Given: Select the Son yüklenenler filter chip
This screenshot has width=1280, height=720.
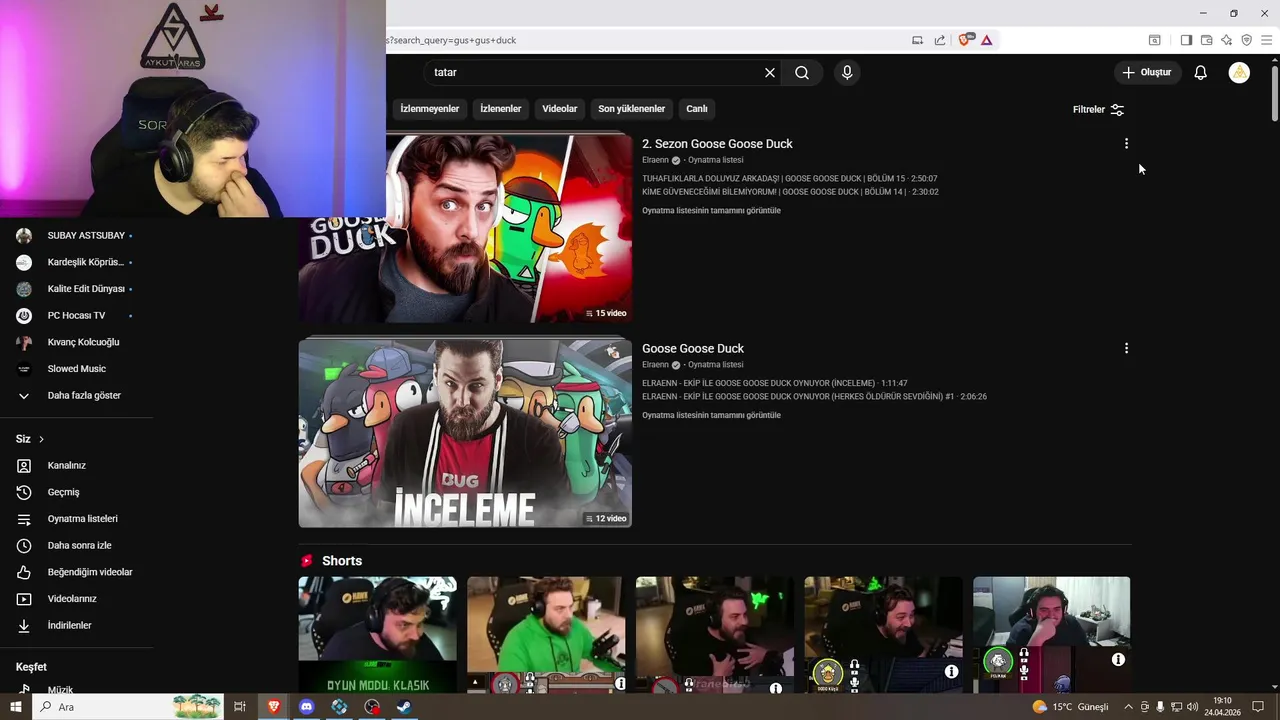Looking at the screenshot, I should (x=631, y=109).
